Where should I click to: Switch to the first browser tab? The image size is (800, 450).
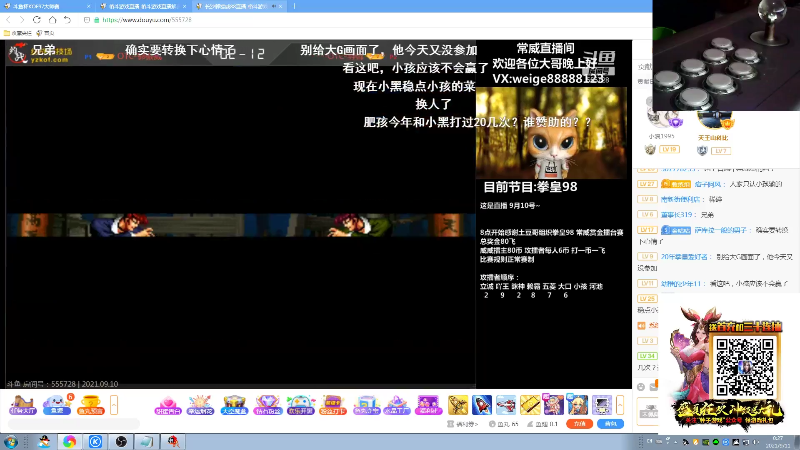pyautogui.click(x=46, y=6)
